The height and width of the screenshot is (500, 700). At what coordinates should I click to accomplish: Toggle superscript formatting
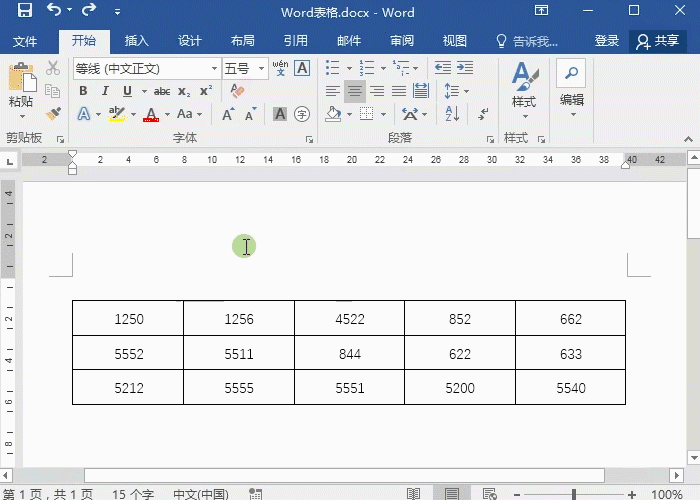coord(206,91)
